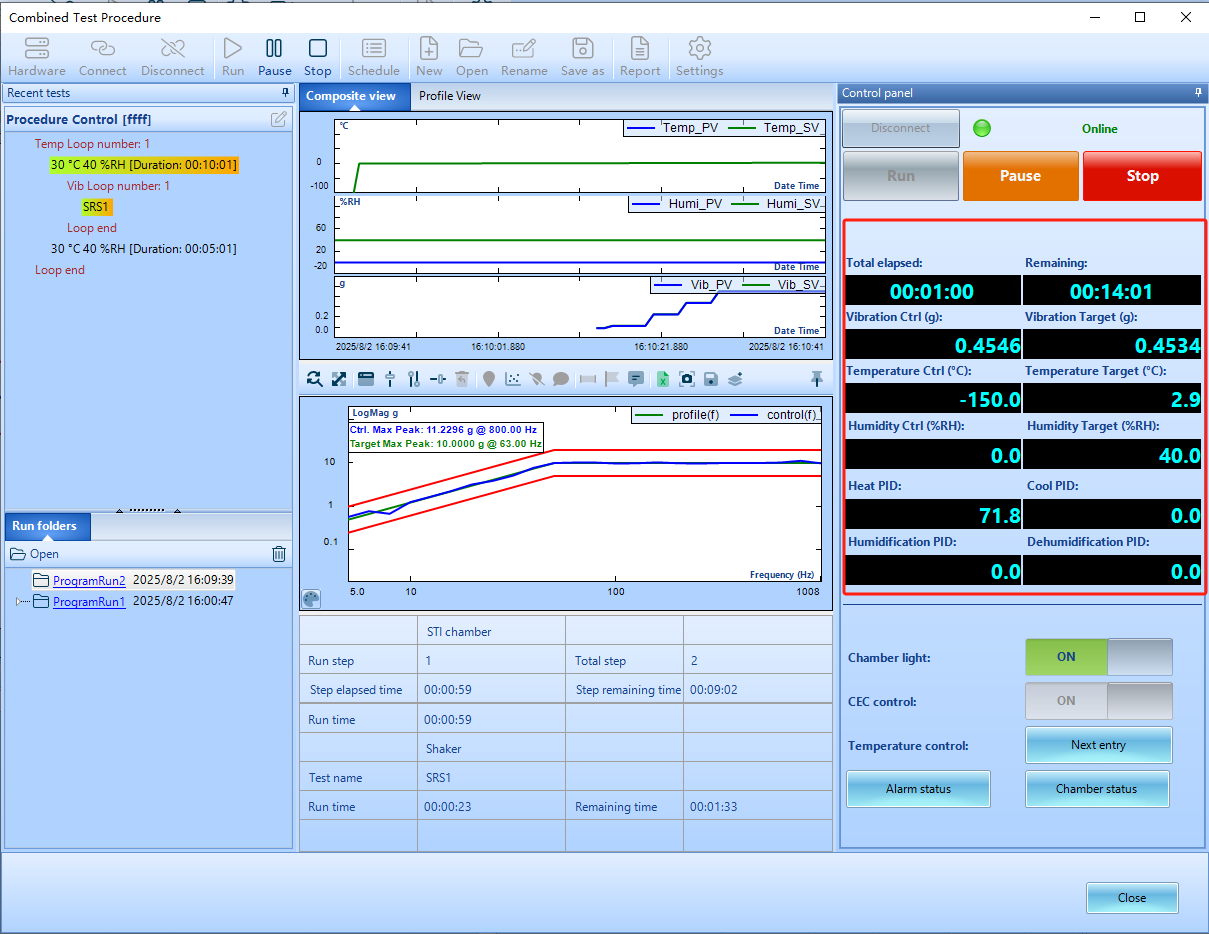Click the reset zoom magnifier chart icon
The image size is (1209, 934).
(x=315, y=379)
